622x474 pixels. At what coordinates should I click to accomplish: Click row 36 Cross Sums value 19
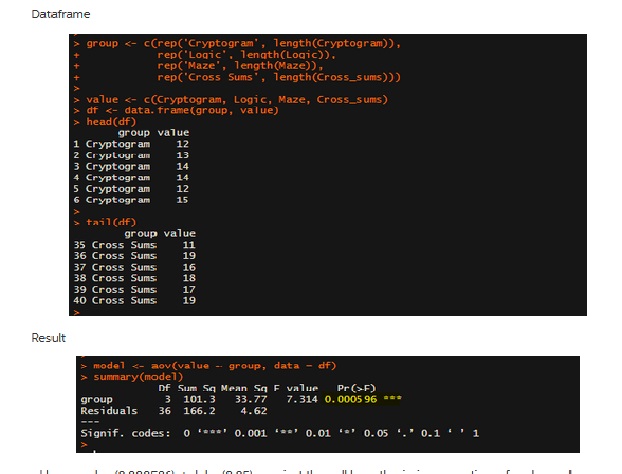click(x=134, y=256)
